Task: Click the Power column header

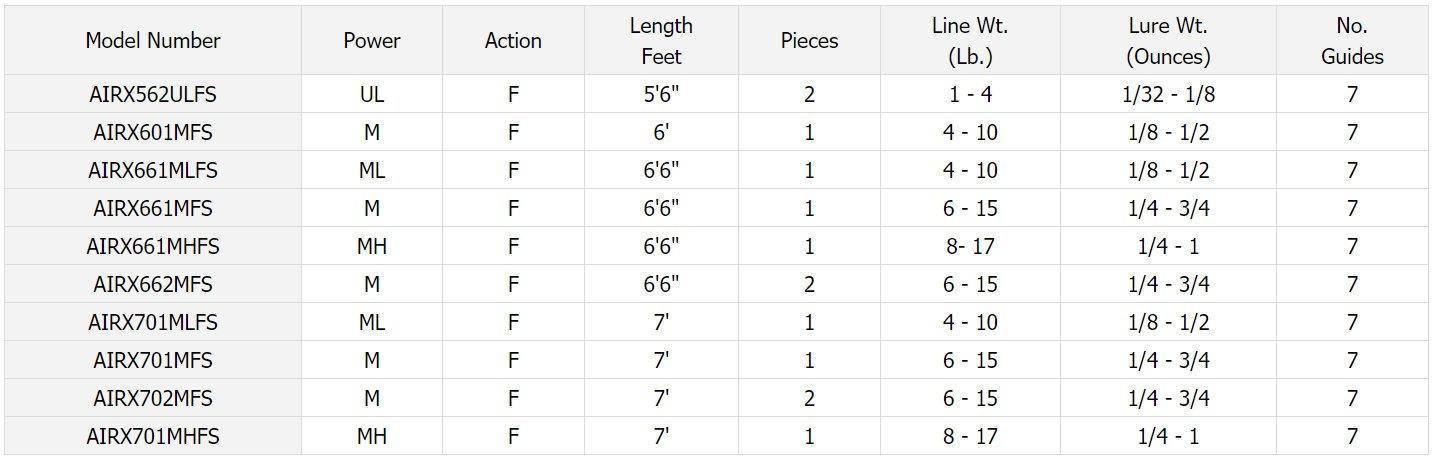Action: pos(372,41)
